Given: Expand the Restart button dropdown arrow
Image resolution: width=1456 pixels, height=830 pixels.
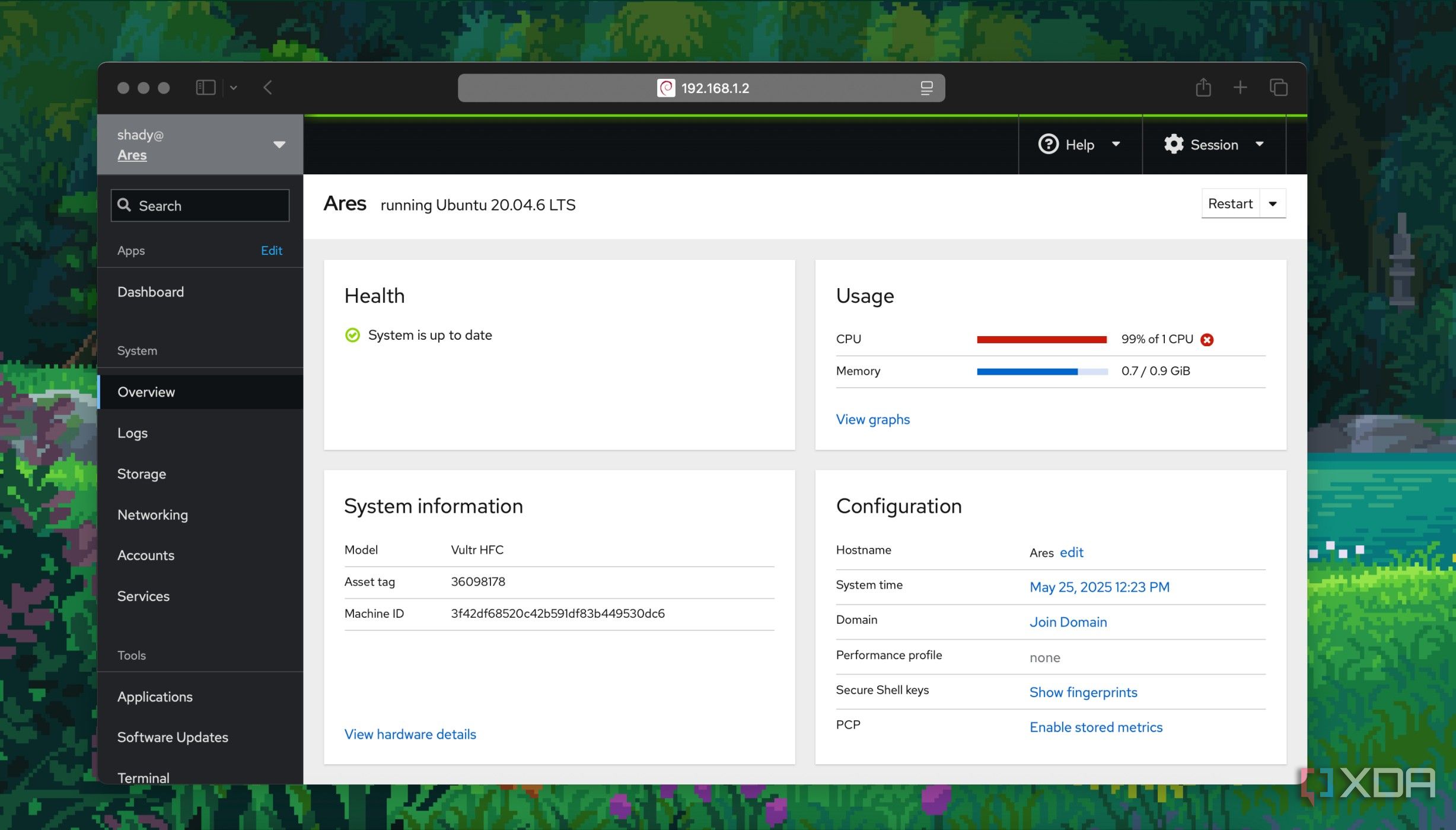Looking at the screenshot, I should point(1273,204).
